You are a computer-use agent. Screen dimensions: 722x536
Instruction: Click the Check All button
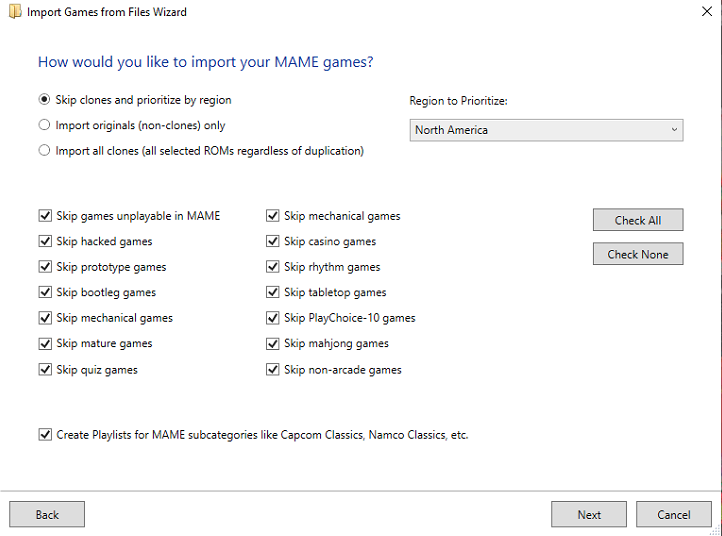coord(638,220)
